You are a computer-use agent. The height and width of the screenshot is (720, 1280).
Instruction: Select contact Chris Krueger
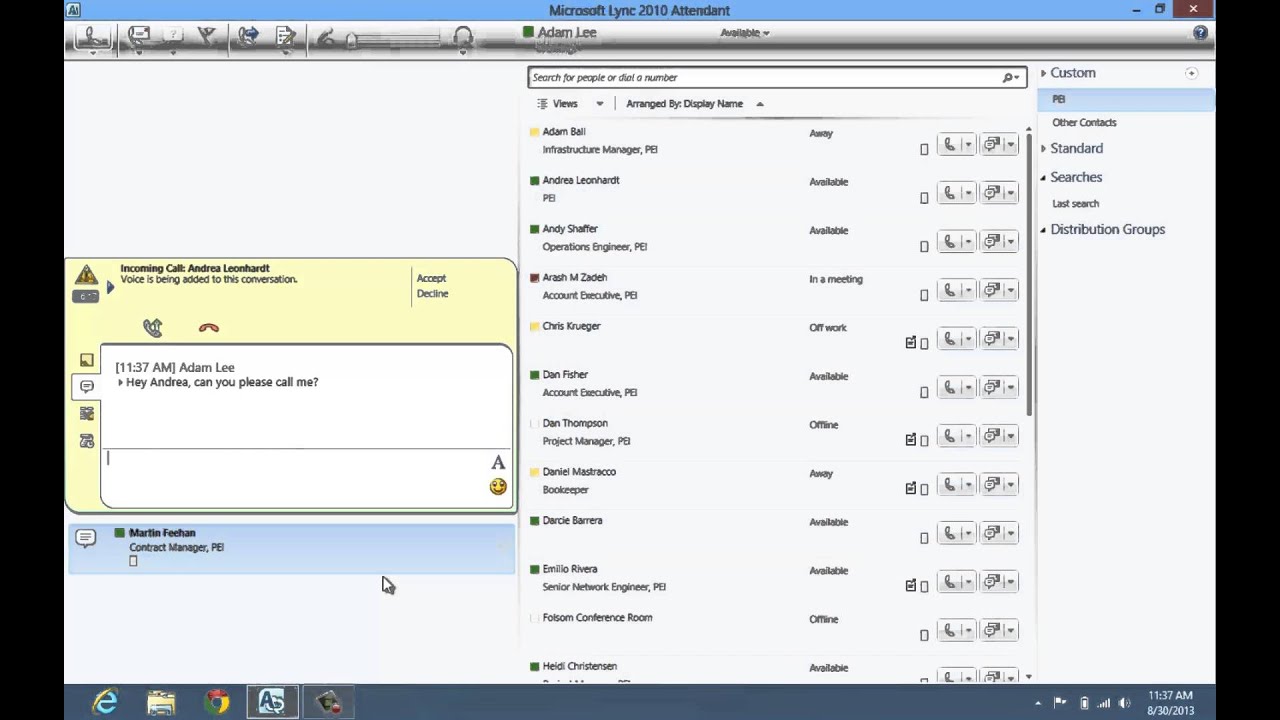point(571,326)
